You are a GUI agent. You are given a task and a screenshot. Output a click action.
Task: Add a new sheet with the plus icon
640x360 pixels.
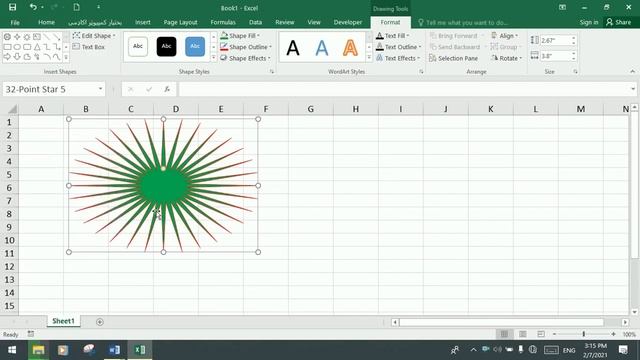click(x=100, y=322)
